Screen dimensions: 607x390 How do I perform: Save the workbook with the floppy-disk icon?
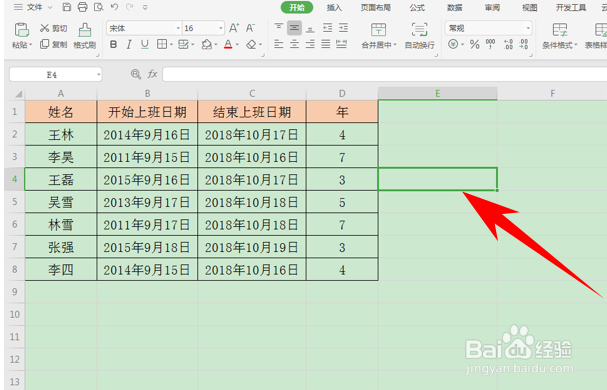(67, 7)
